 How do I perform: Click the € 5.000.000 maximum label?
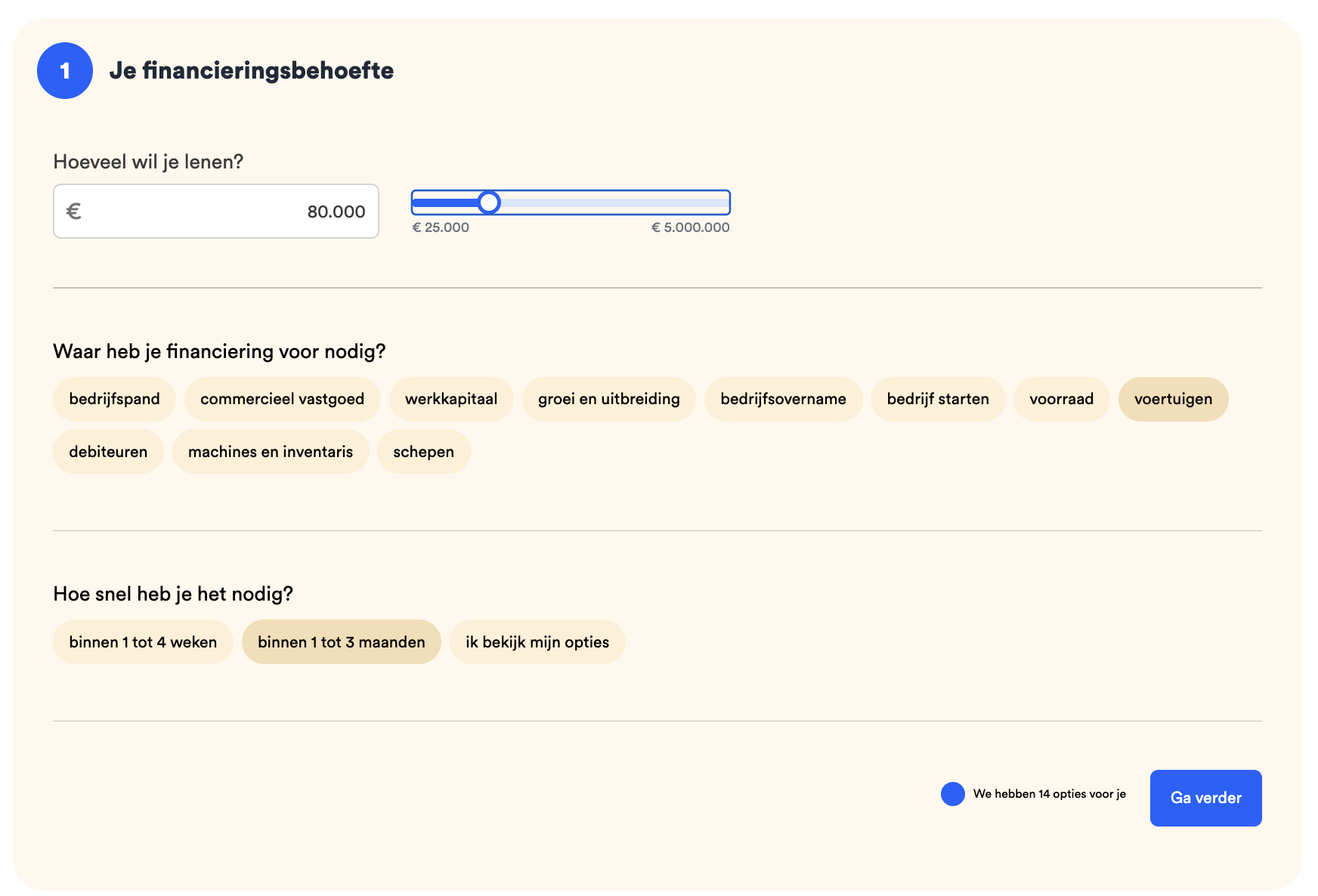click(691, 227)
